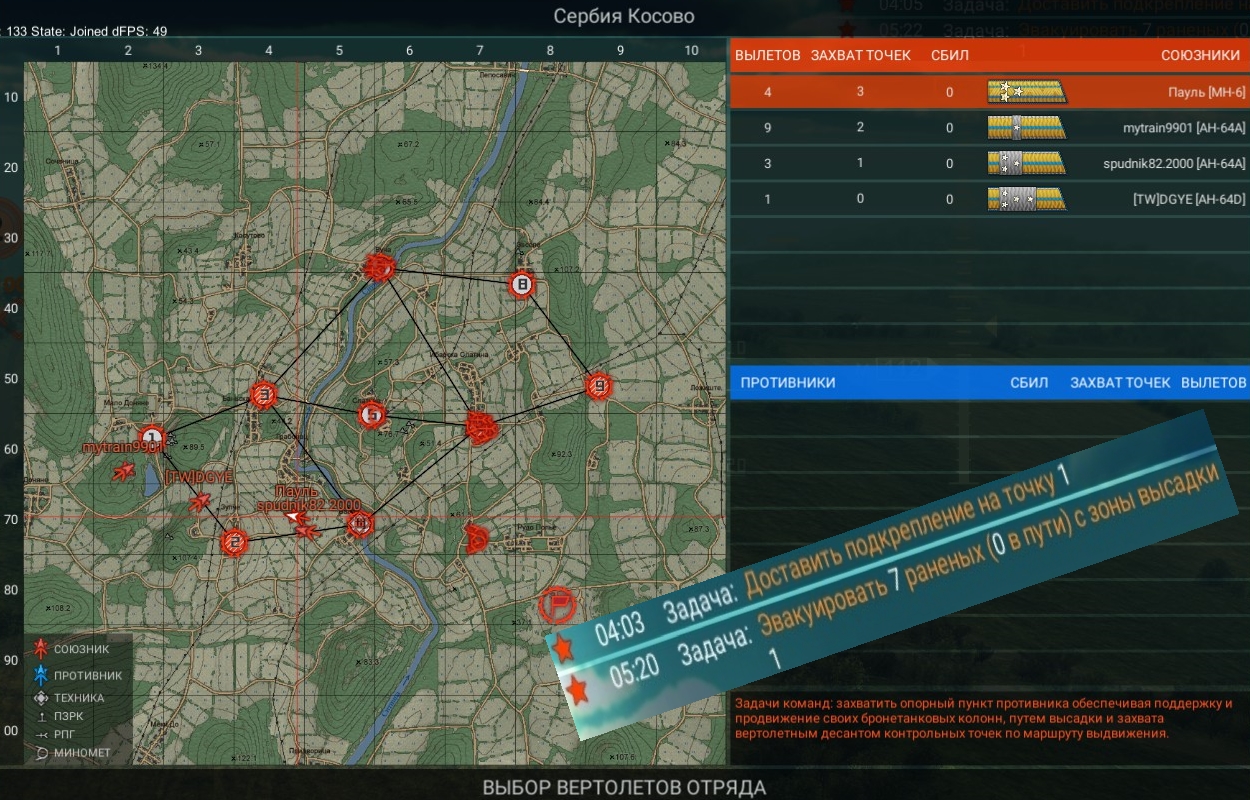
Task: Click the ПРОТИВНИК legend label
Action: 88,675
